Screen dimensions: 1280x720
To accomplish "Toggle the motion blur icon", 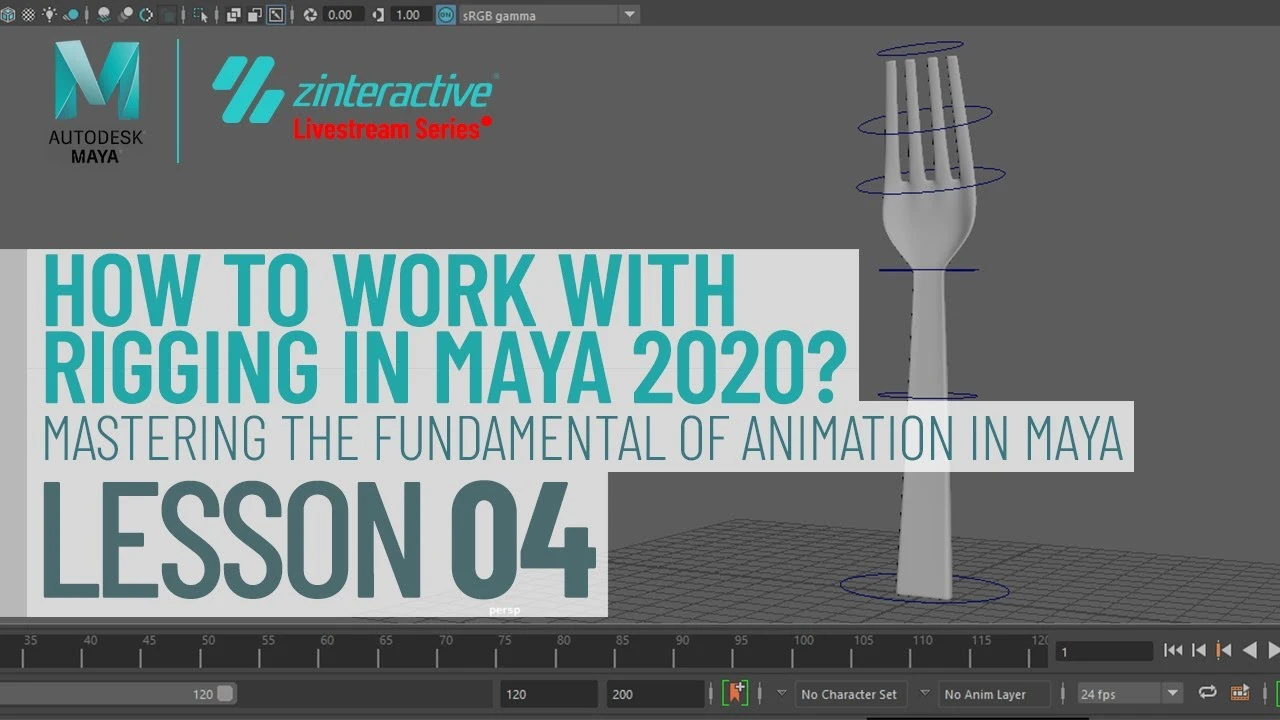I will [x=125, y=15].
